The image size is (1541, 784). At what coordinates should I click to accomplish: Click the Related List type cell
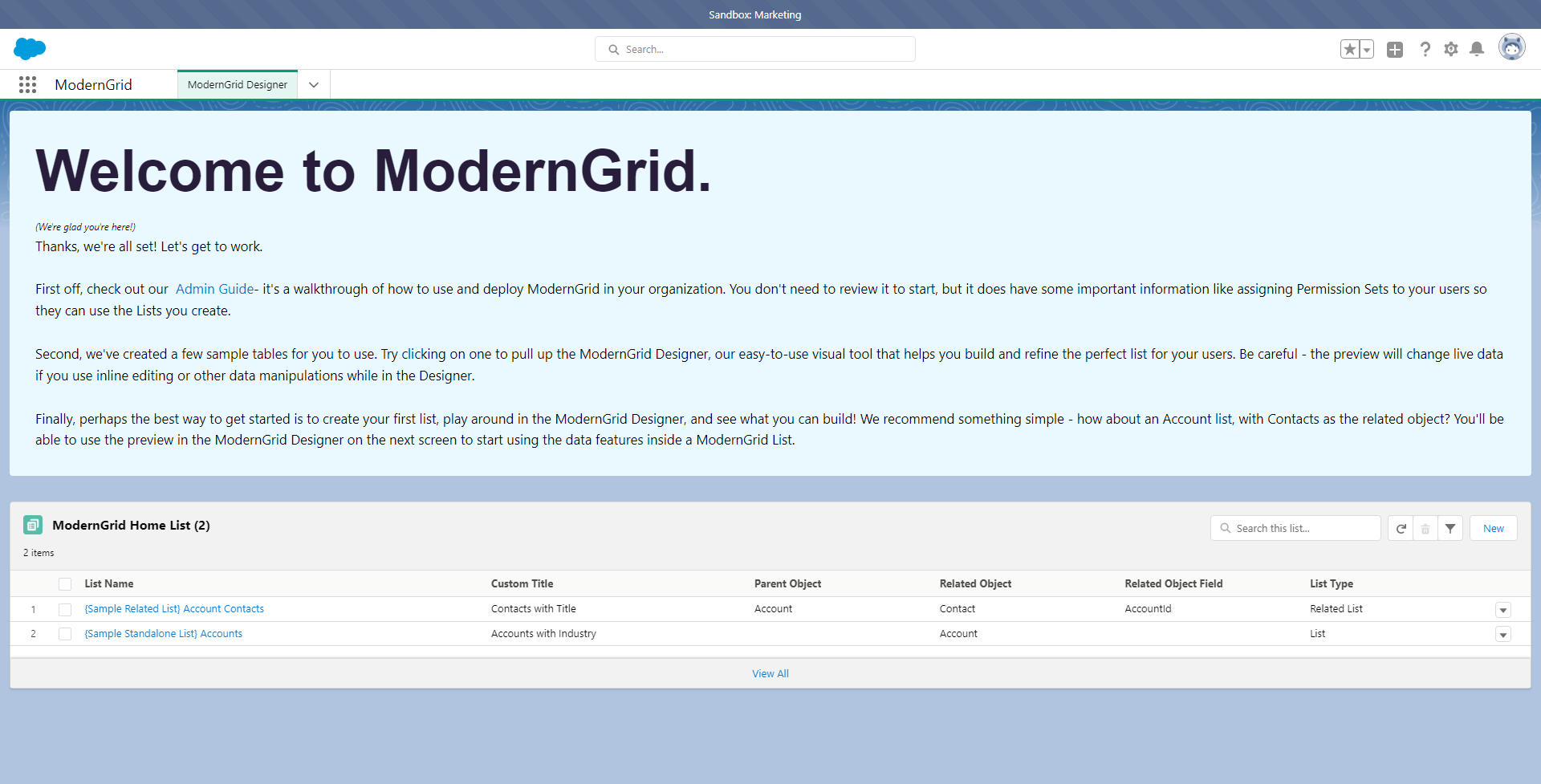coord(1336,609)
